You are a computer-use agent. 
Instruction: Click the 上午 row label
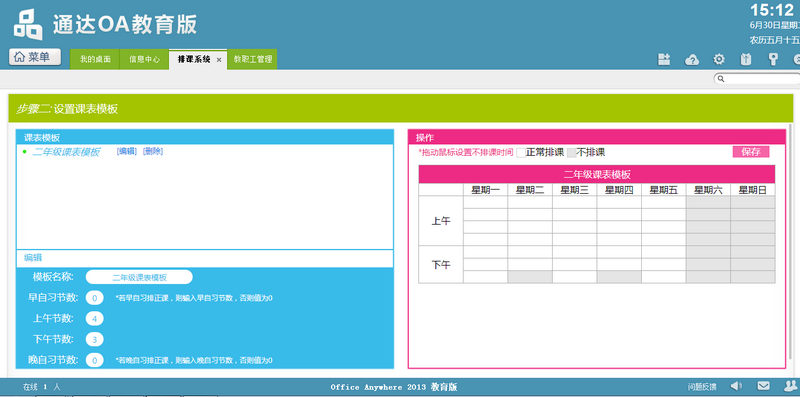(441, 221)
